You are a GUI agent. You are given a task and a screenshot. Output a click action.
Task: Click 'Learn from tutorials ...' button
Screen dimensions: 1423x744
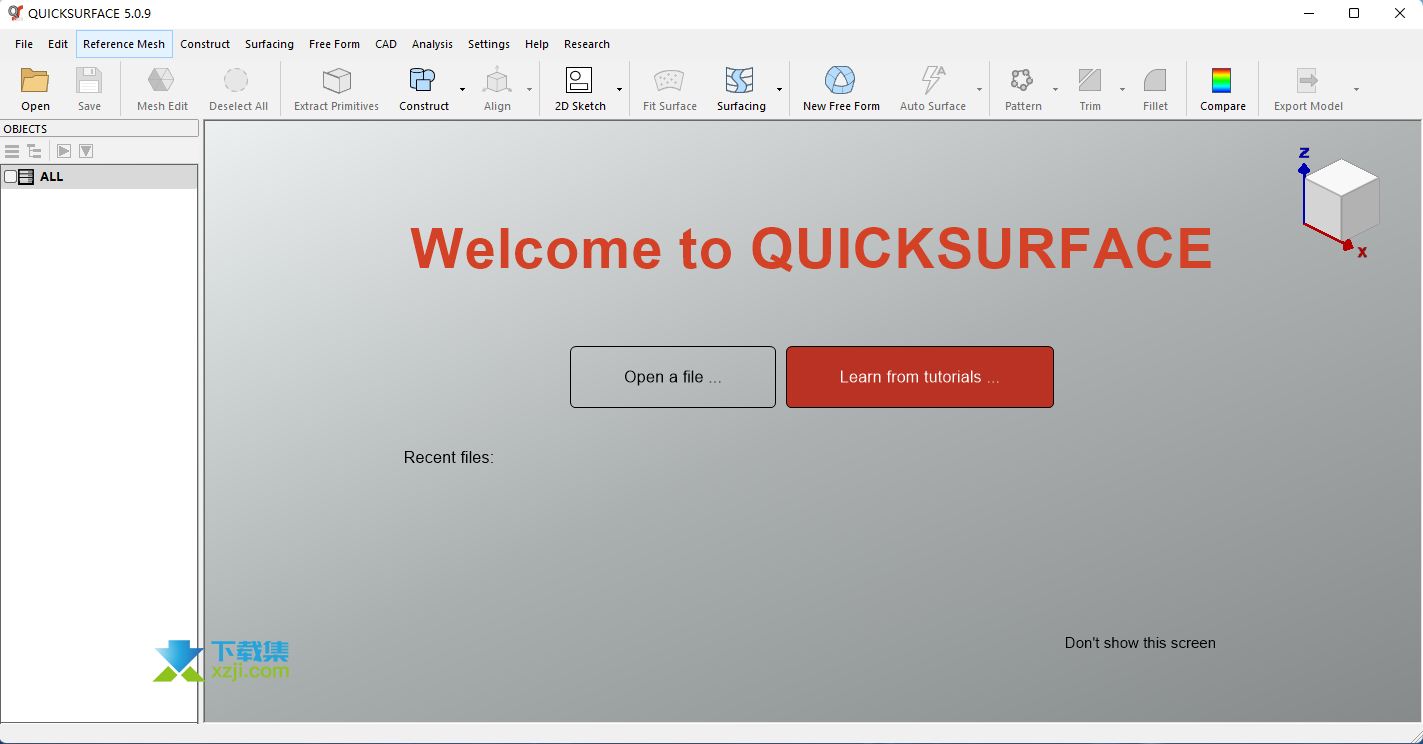coord(920,377)
